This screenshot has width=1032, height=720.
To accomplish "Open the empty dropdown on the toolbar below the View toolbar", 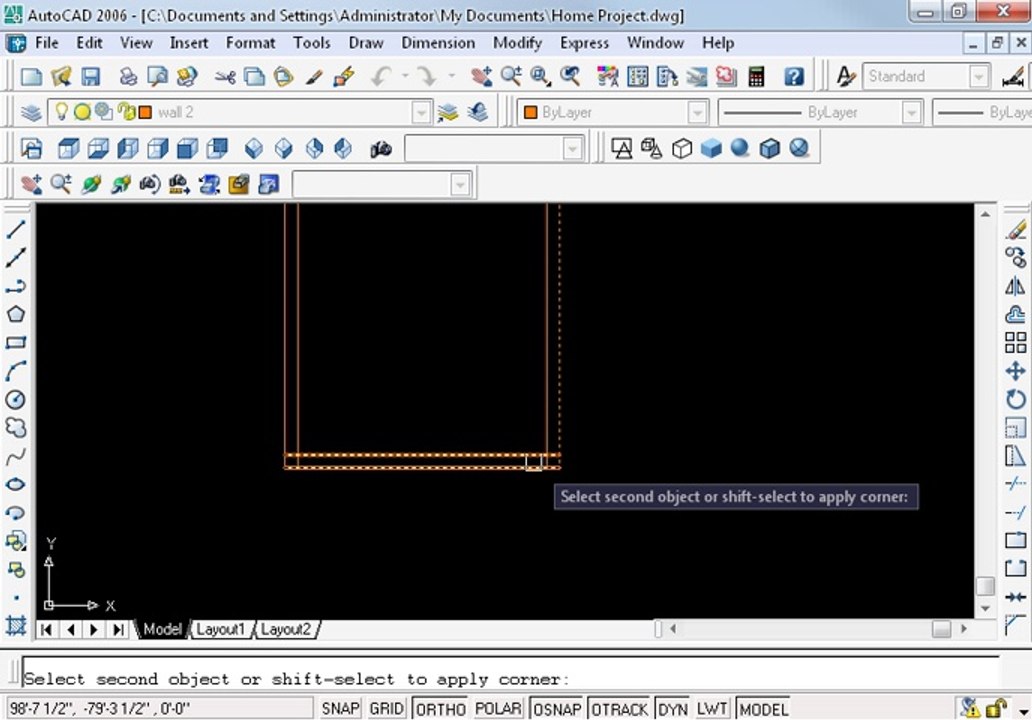I will tap(459, 185).
